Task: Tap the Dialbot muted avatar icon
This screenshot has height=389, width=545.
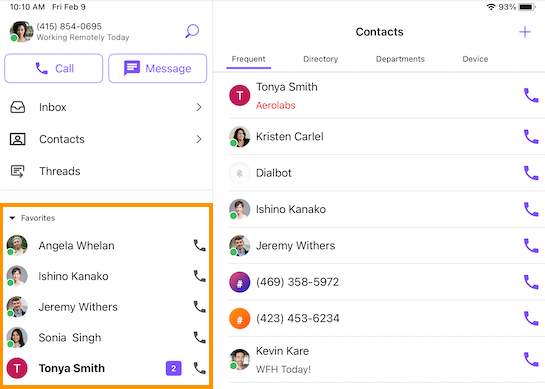Action: pyautogui.click(x=239, y=173)
